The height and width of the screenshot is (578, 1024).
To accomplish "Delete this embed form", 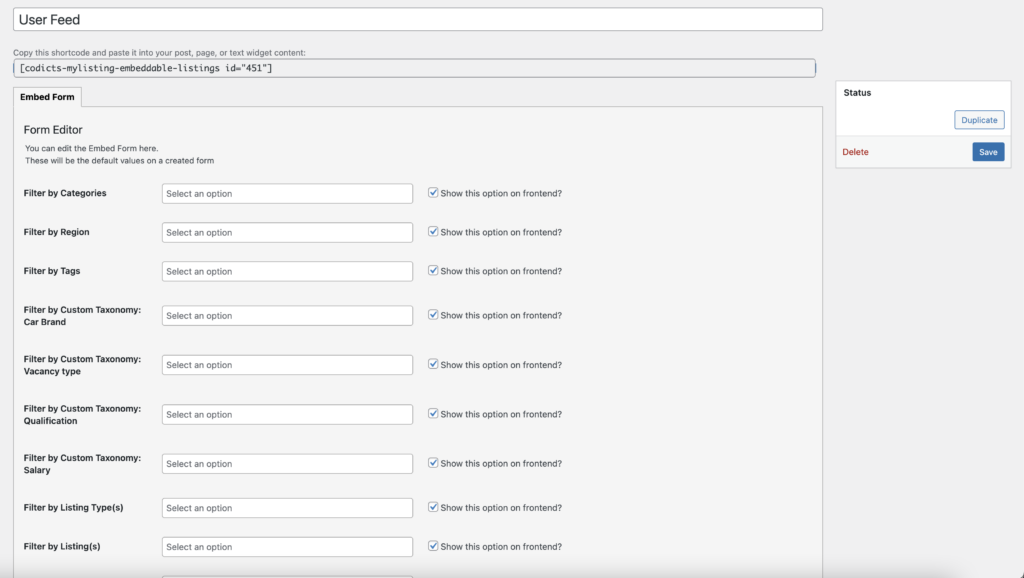I will click(855, 152).
